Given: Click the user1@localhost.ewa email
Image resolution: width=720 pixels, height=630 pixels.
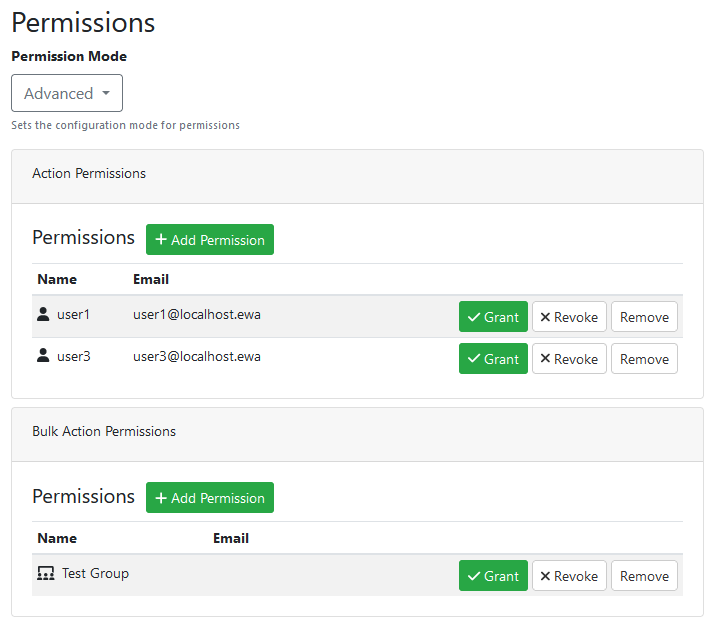Looking at the screenshot, I should (x=197, y=314).
